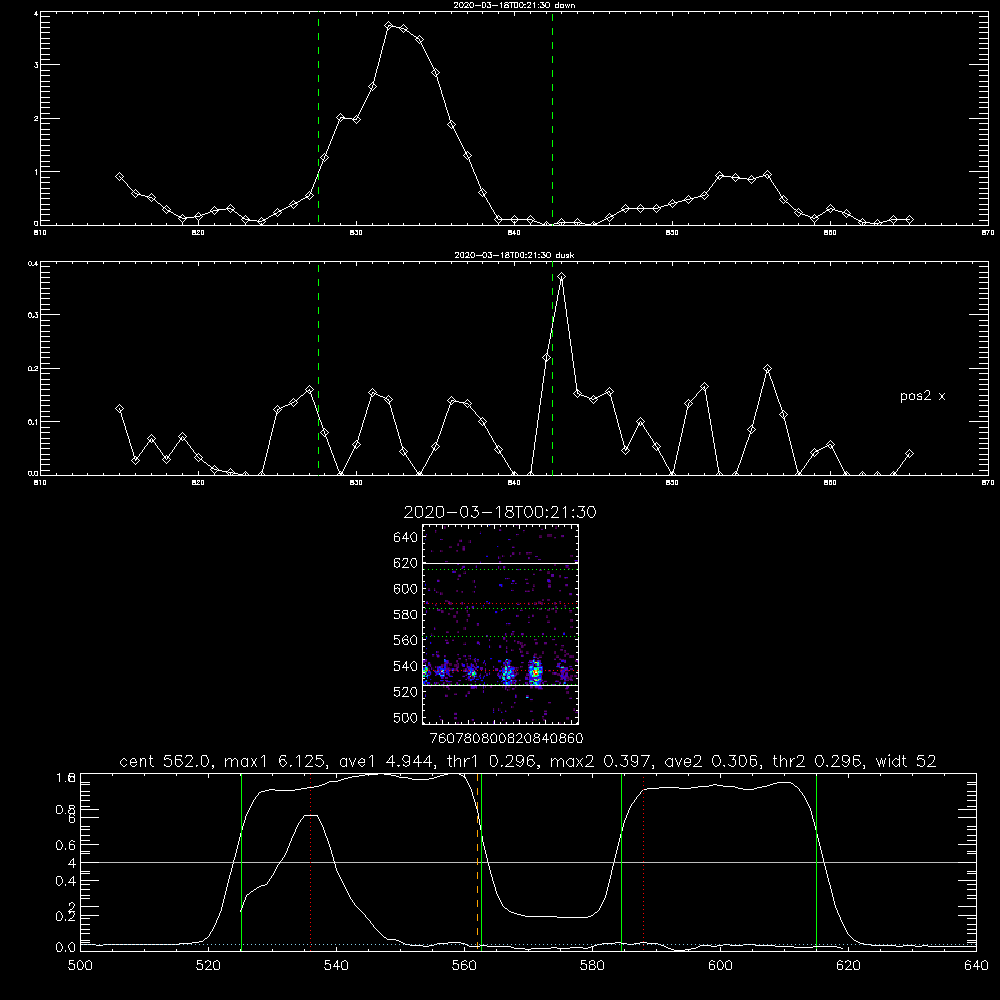Viewport: 1000px width, 1000px height.
Task: Select the "540" label on the color image y-axis
Action: (x=406, y=666)
